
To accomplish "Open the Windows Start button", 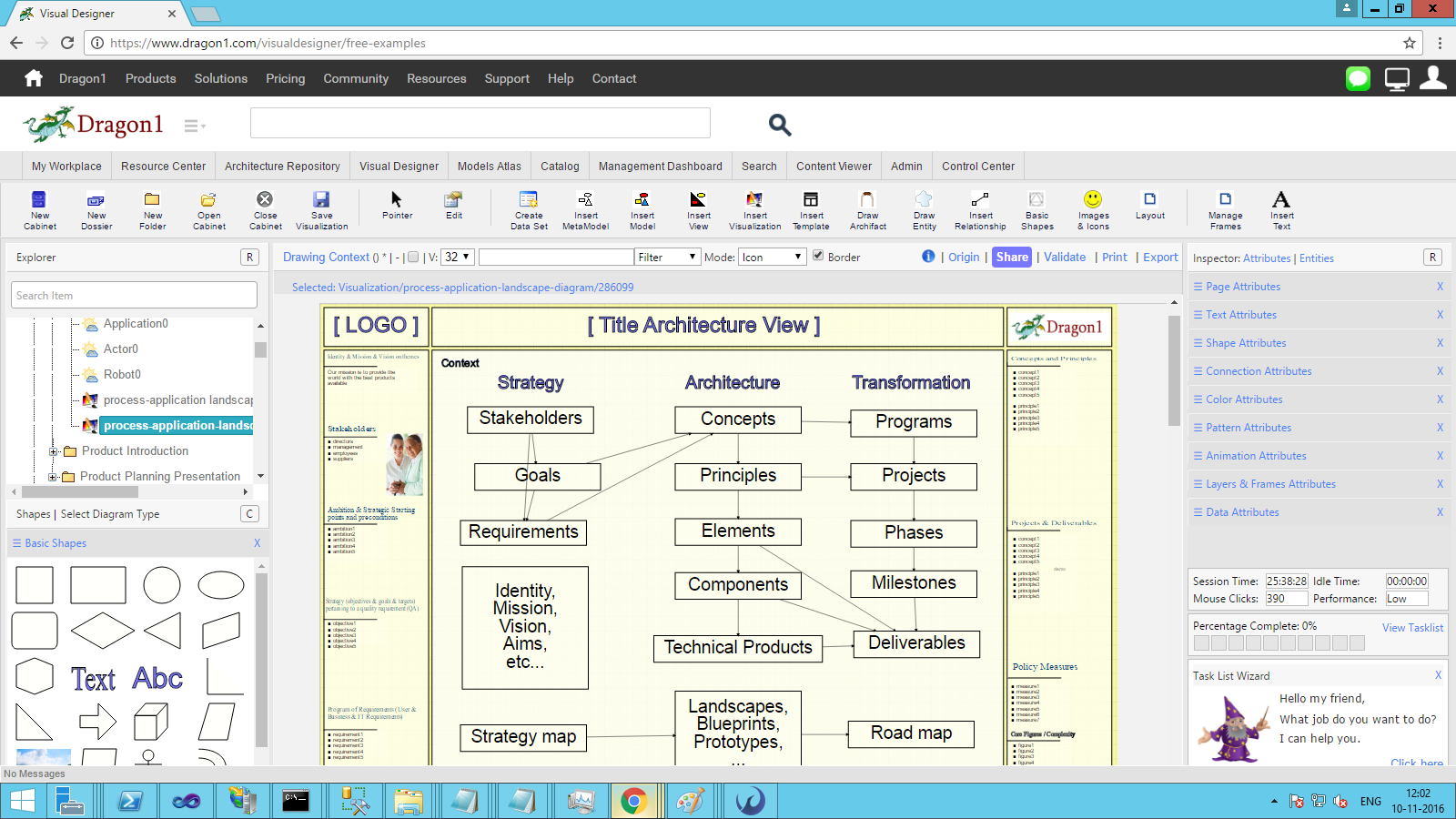I will [x=23, y=802].
